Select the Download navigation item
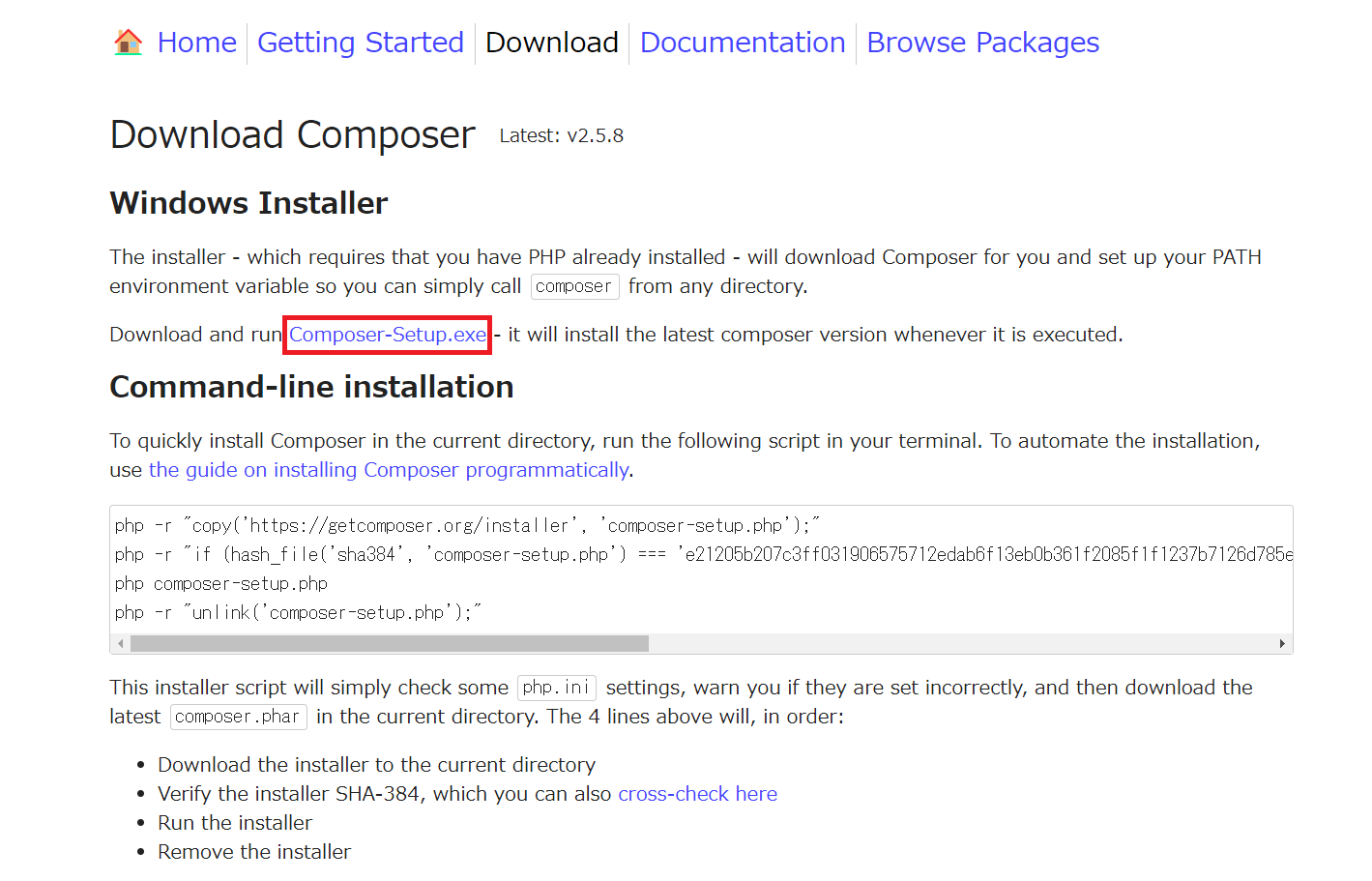 point(552,43)
